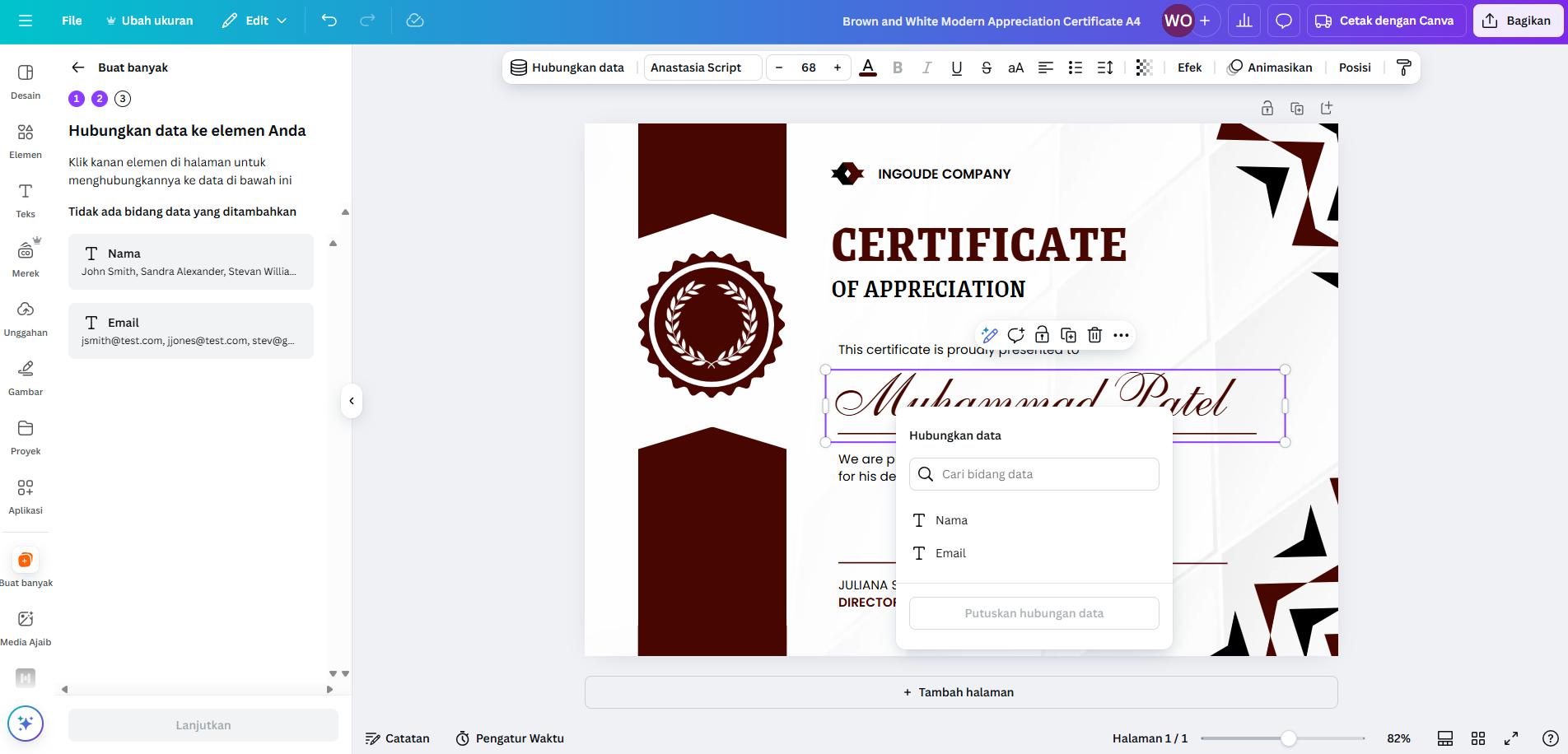Lock the selected text element

point(1042,335)
